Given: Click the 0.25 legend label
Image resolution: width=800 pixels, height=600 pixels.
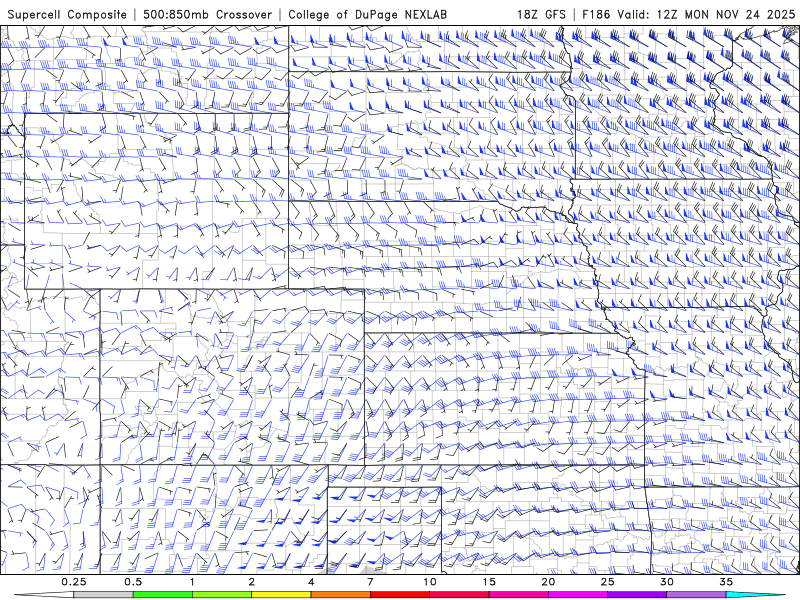Looking at the screenshot, I should pos(74,582).
